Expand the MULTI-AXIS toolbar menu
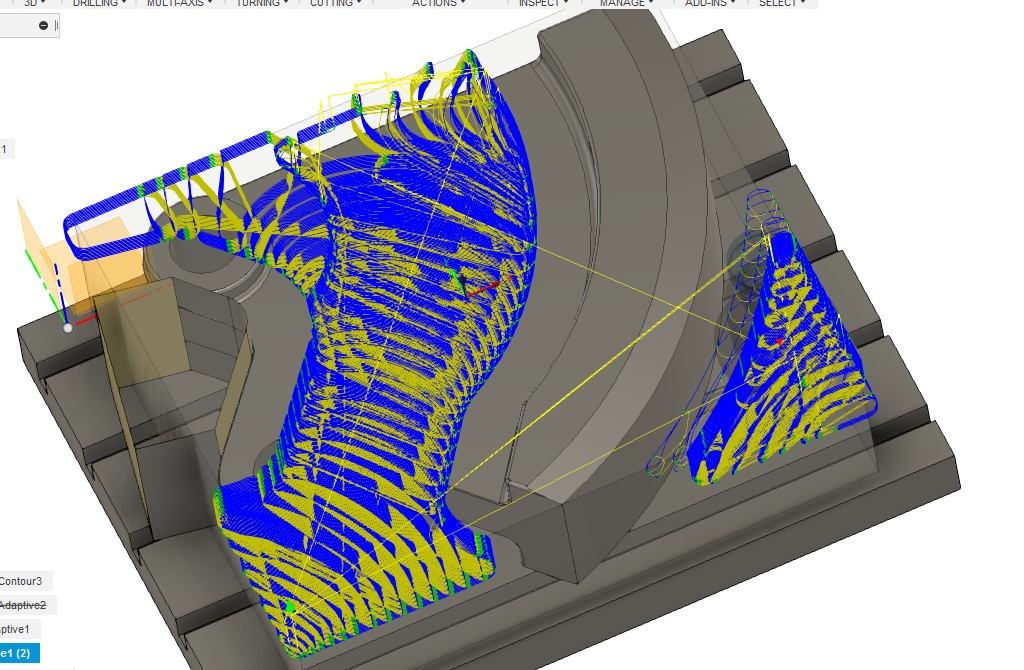 180,3
